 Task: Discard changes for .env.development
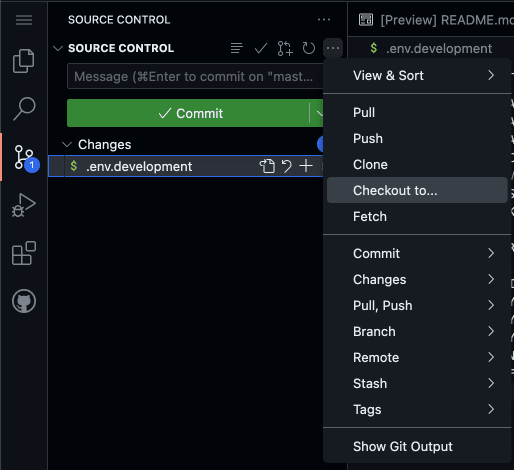point(286,166)
